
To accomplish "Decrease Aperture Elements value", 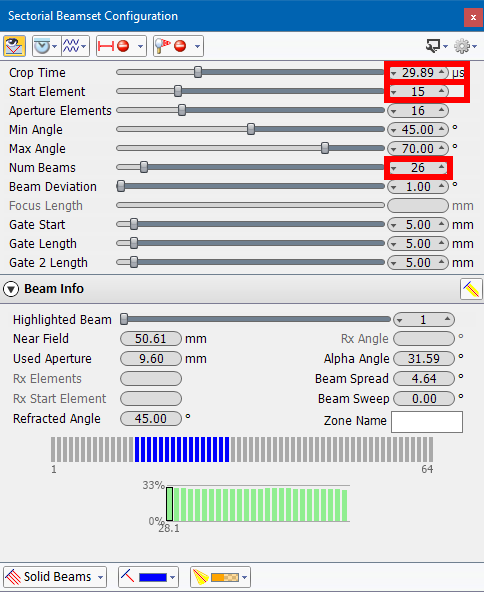I will click(x=394, y=111).
